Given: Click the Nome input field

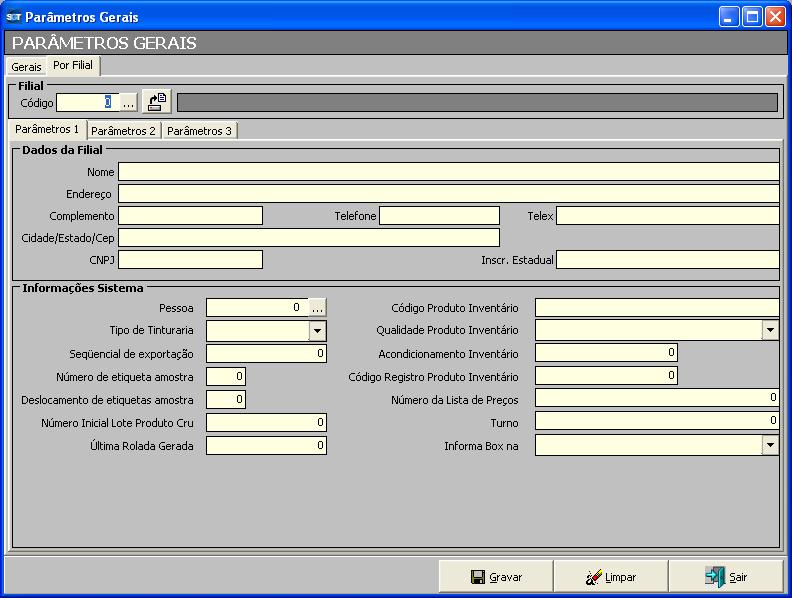Looking at the screenshot, I should click(x=447, y=172).
